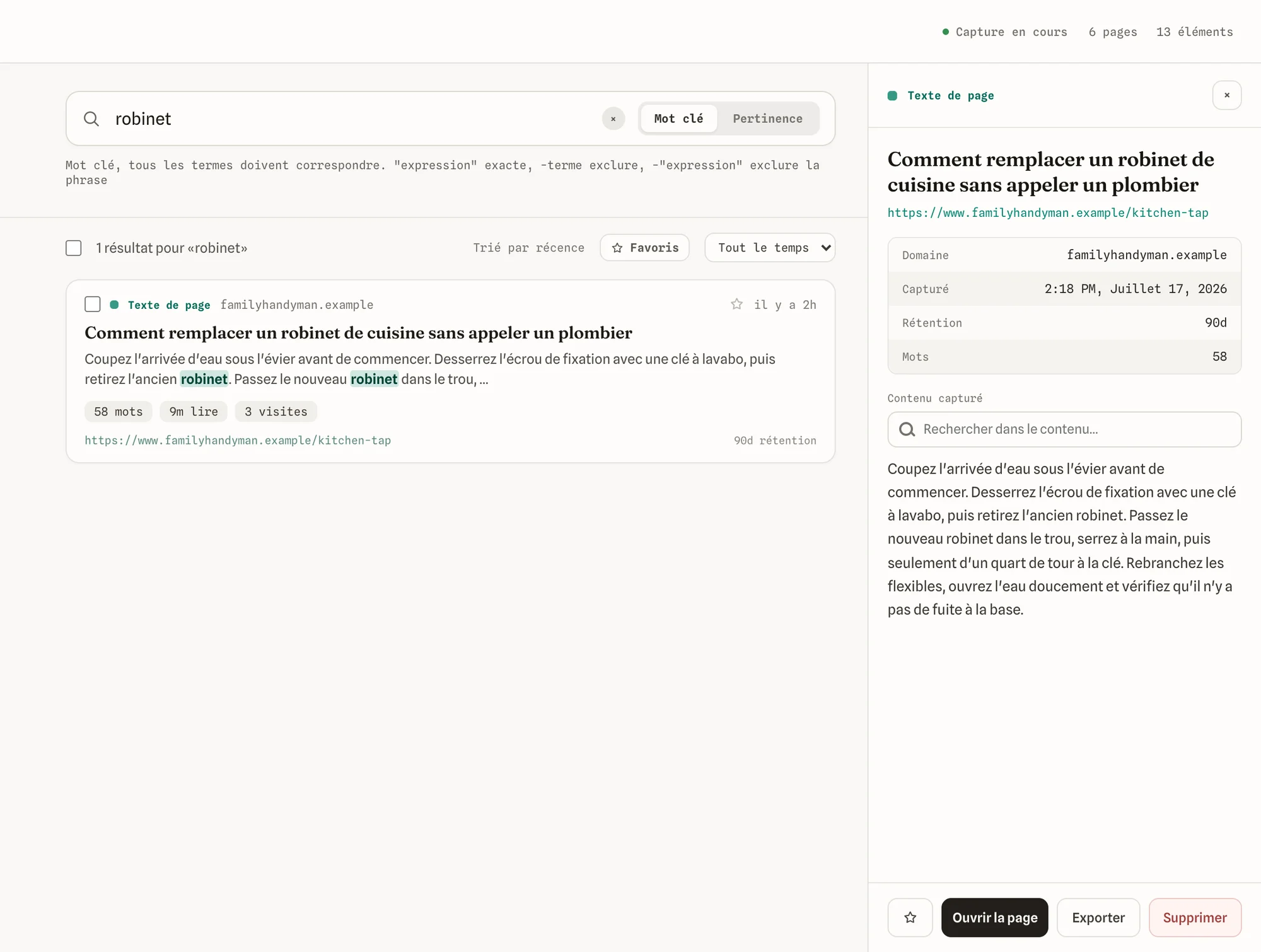Open the result titled Comment remplacer un robinet
The image size is (1261, 952).
[358, 333]
